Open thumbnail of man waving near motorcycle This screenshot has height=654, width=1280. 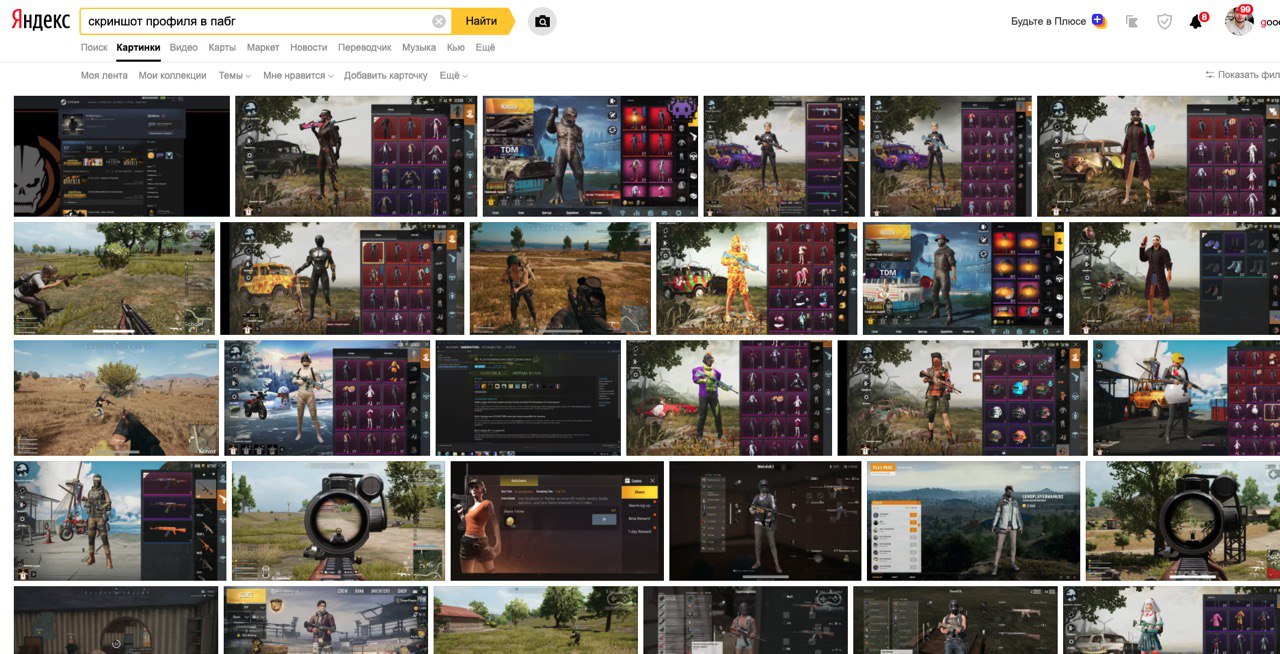pyautogui.click(x=1174, y=278)
